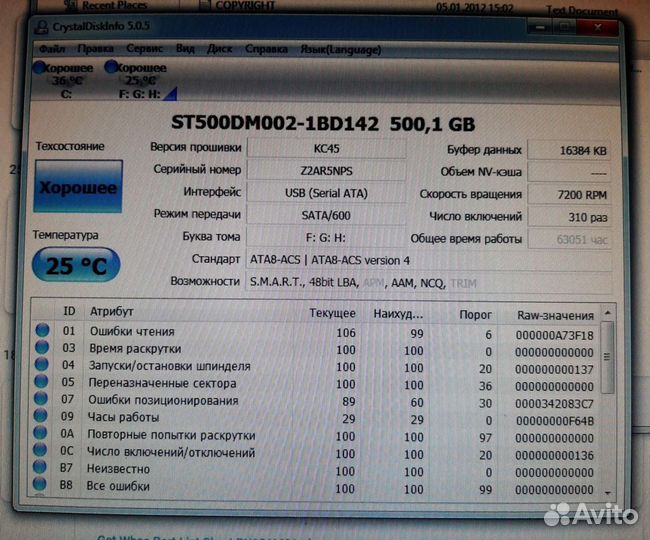650x540 pixels.
Task: Click power-on count field 310 раз
Action: [569, 217]
